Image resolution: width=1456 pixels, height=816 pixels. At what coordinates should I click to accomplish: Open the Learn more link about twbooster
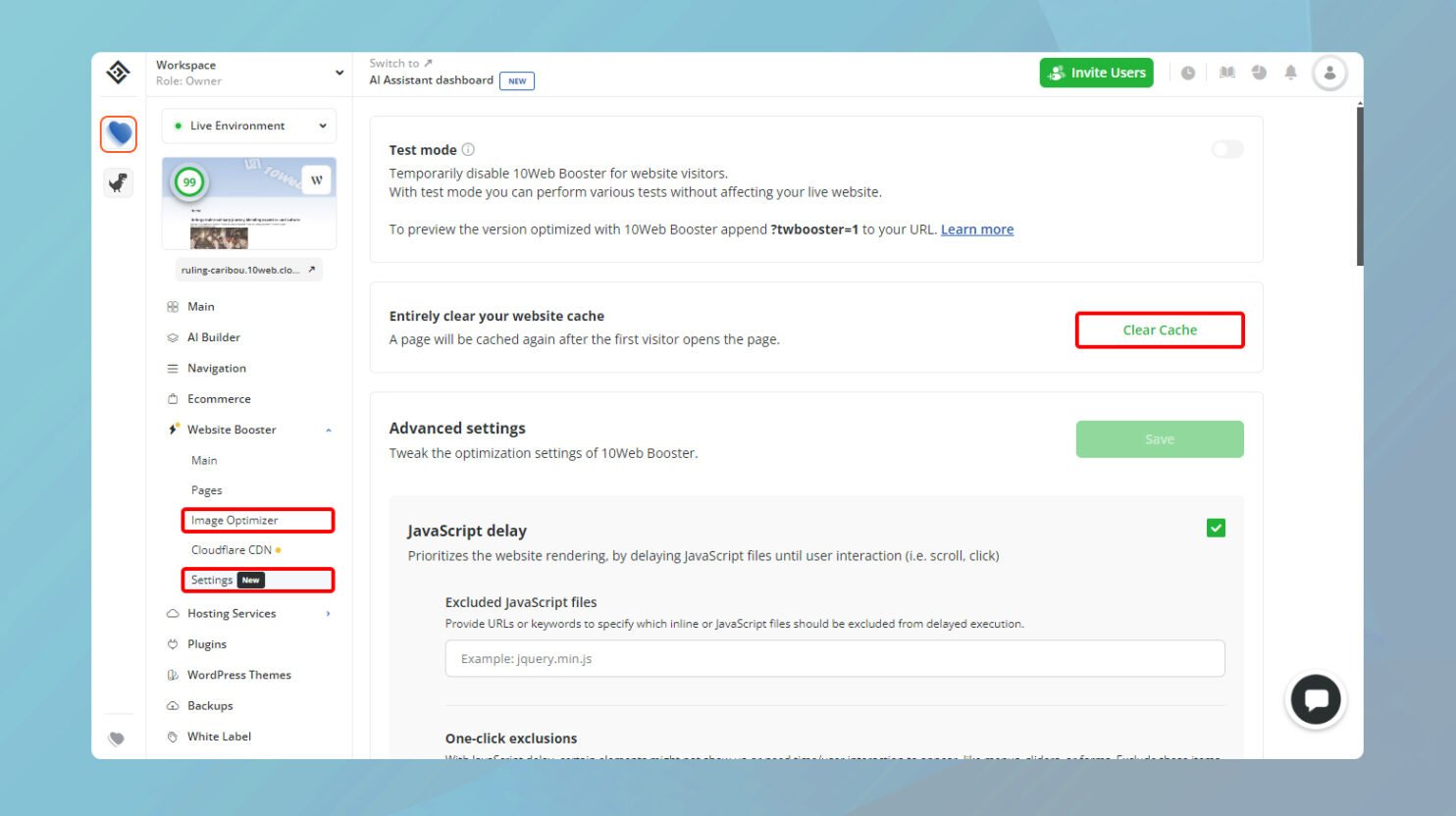point(976,229)
